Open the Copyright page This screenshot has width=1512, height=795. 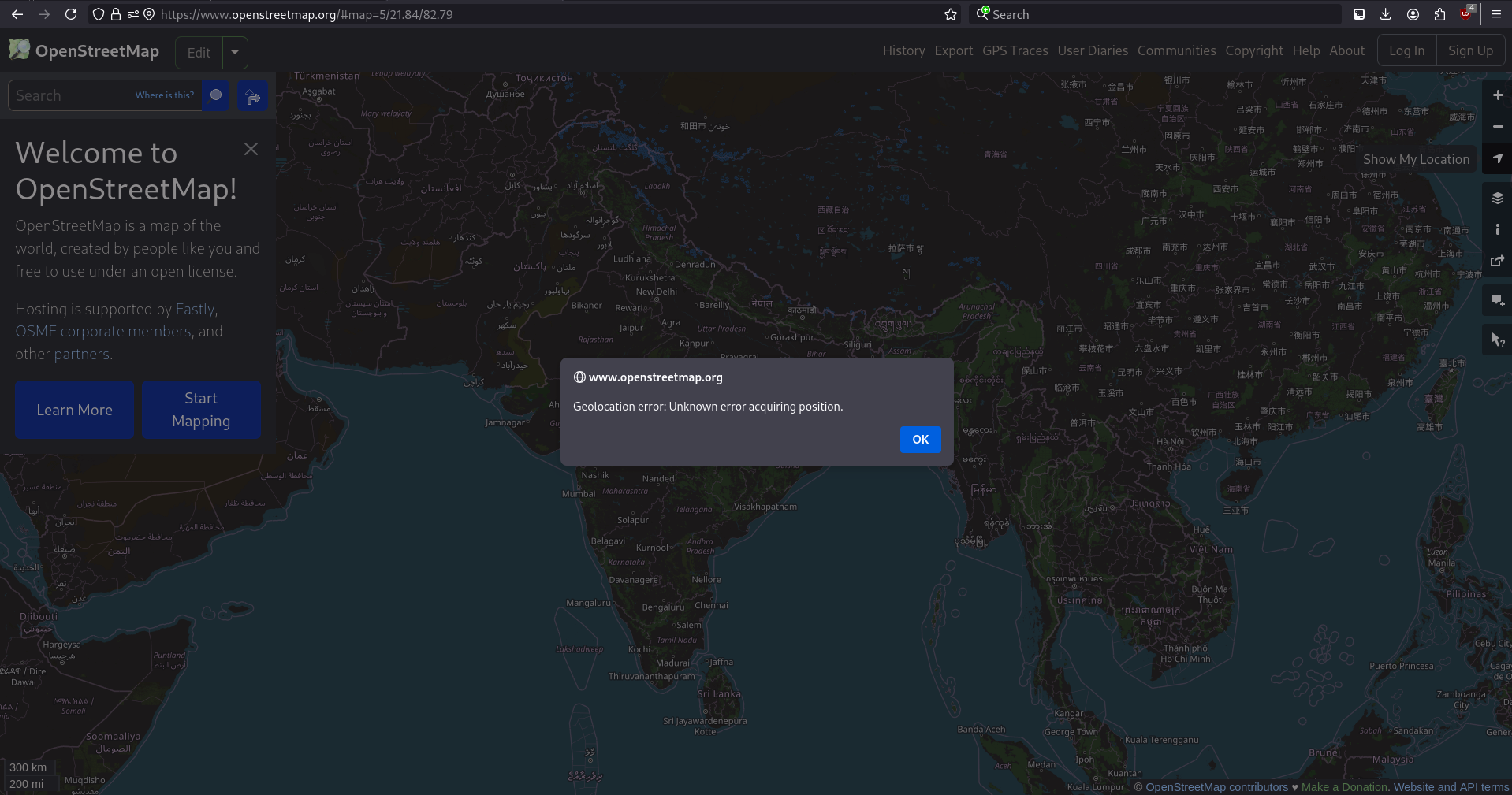[1253, 50]
